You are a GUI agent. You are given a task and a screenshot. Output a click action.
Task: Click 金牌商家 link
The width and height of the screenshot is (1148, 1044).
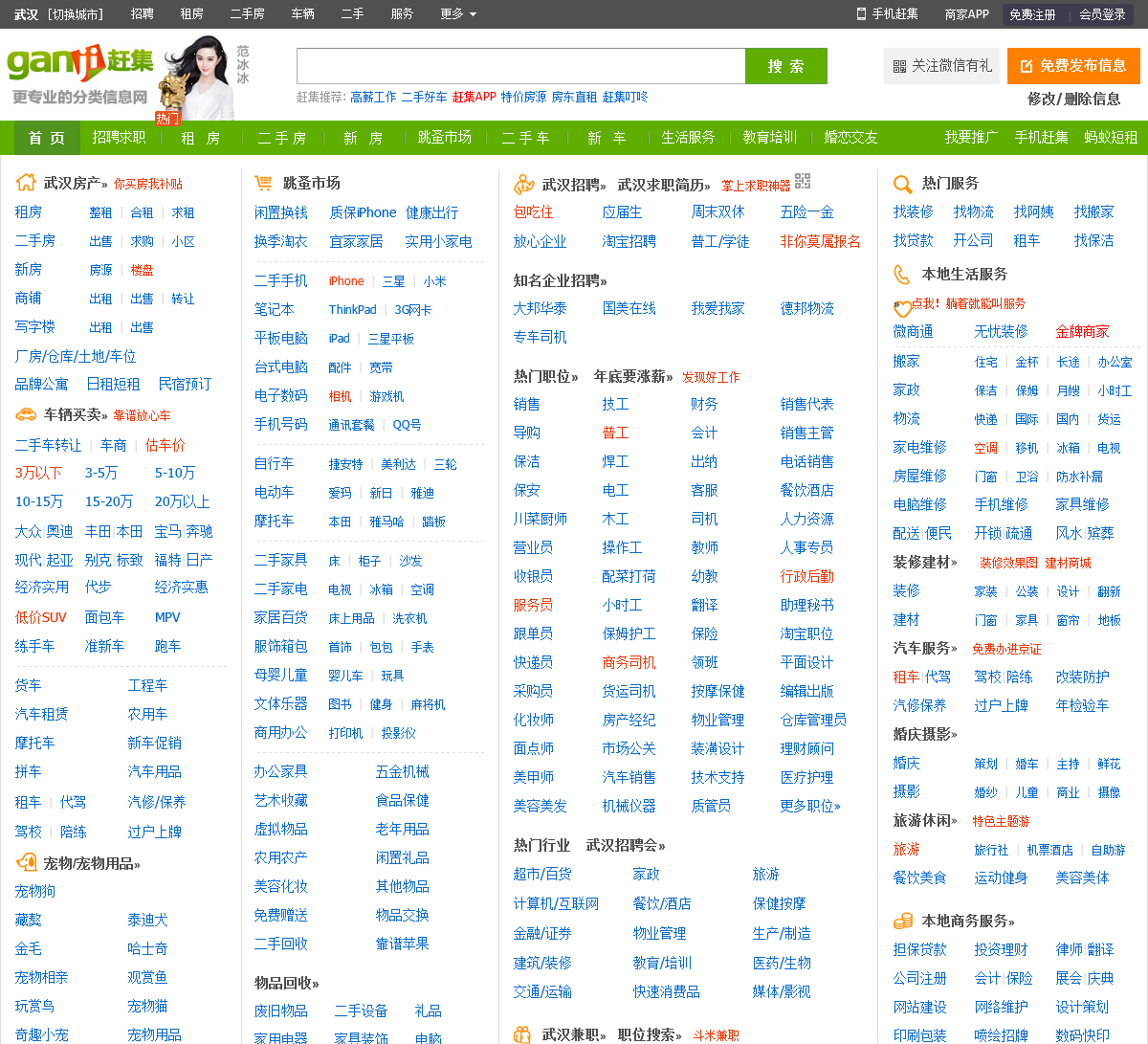(x=1083, y=332)
